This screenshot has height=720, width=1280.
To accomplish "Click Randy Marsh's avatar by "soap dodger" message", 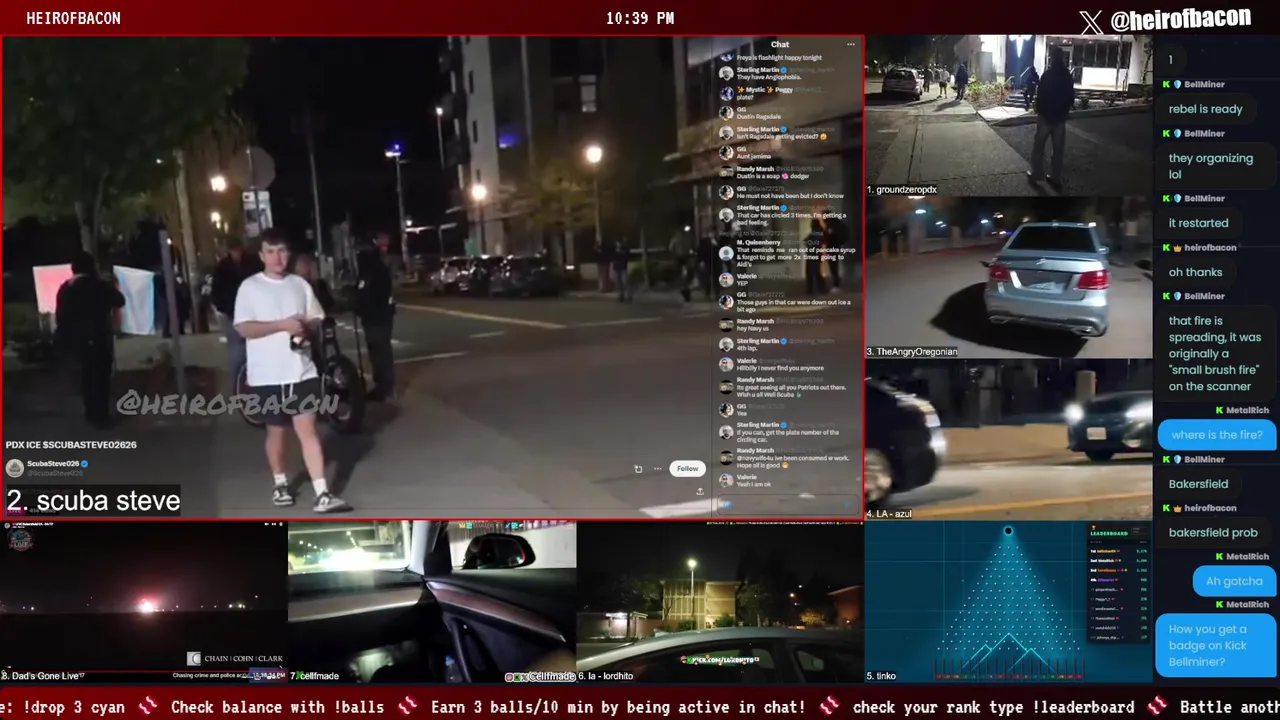I will point(727,172).
